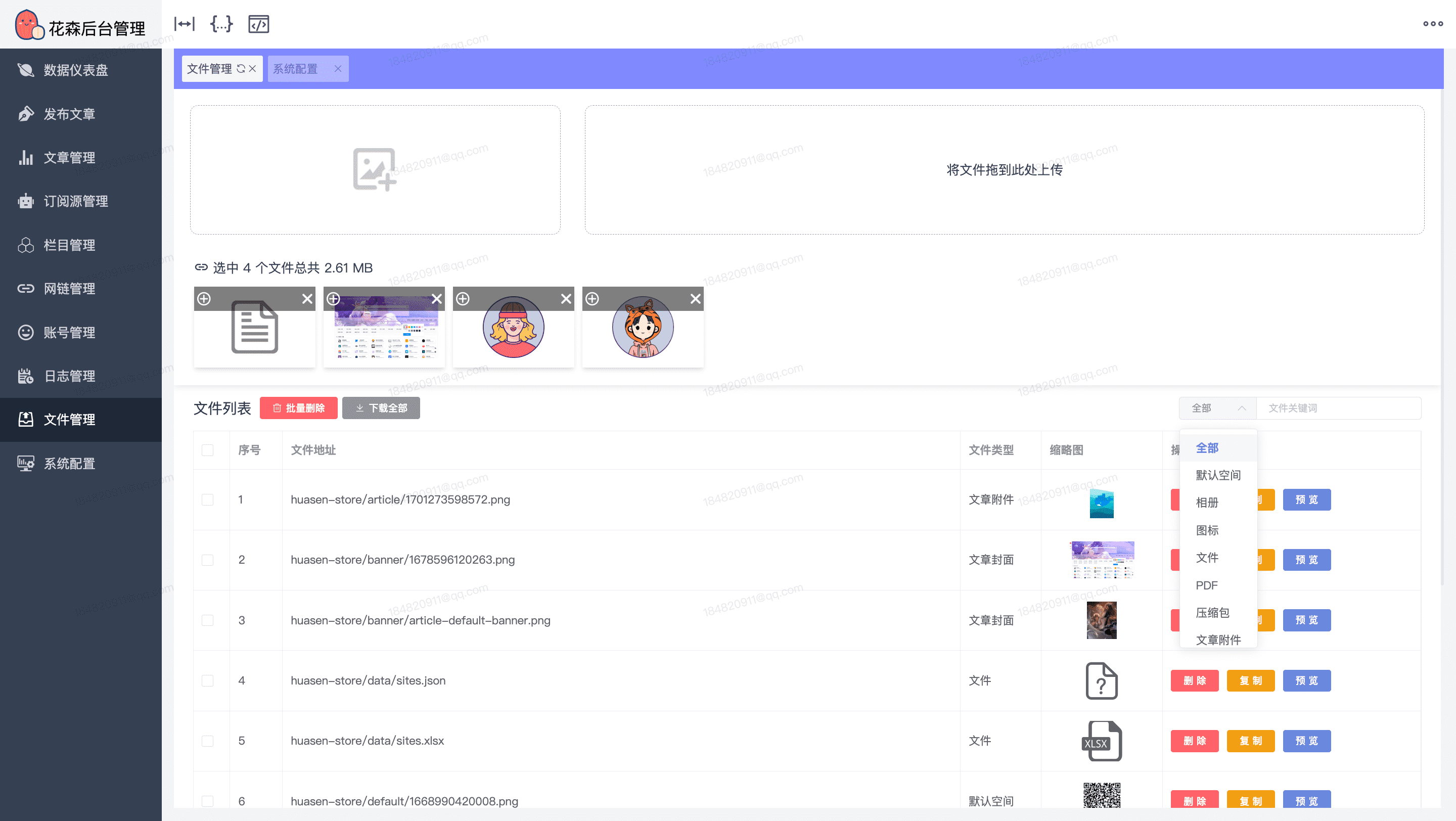
Task: Click the 数据仪表盘 sidebar icon
Action: click(x=25, y=70)
